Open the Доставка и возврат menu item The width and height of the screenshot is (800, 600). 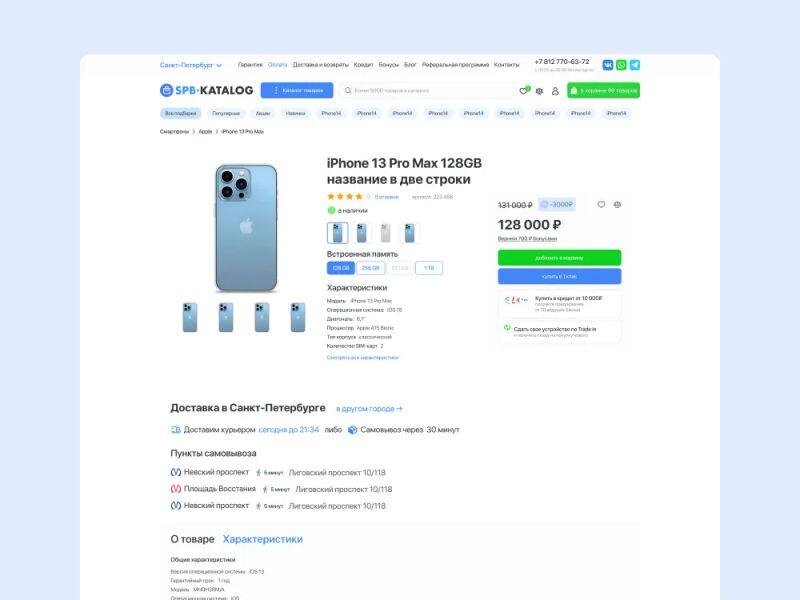tap(320, 65)
